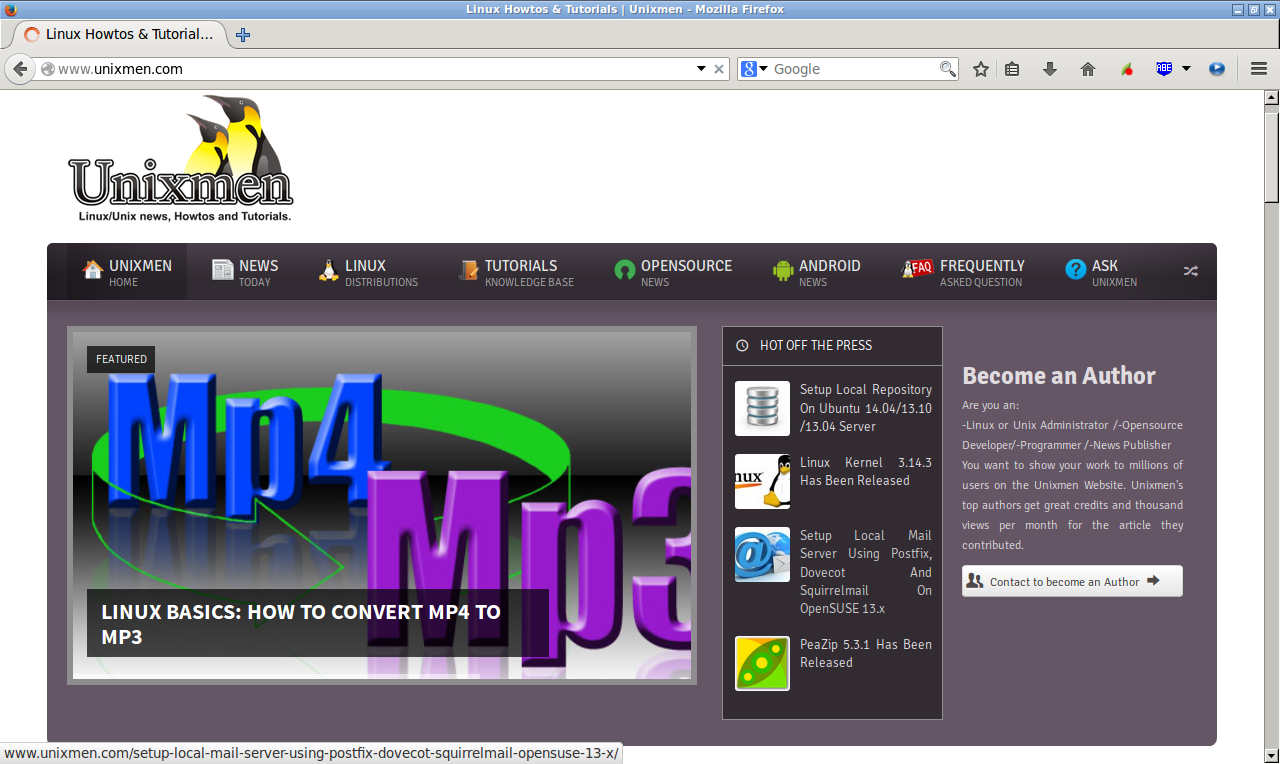The image size is (1280, 764).
Task: Open the URL history dropdown arrow
Action: click(x=701, y=69)
